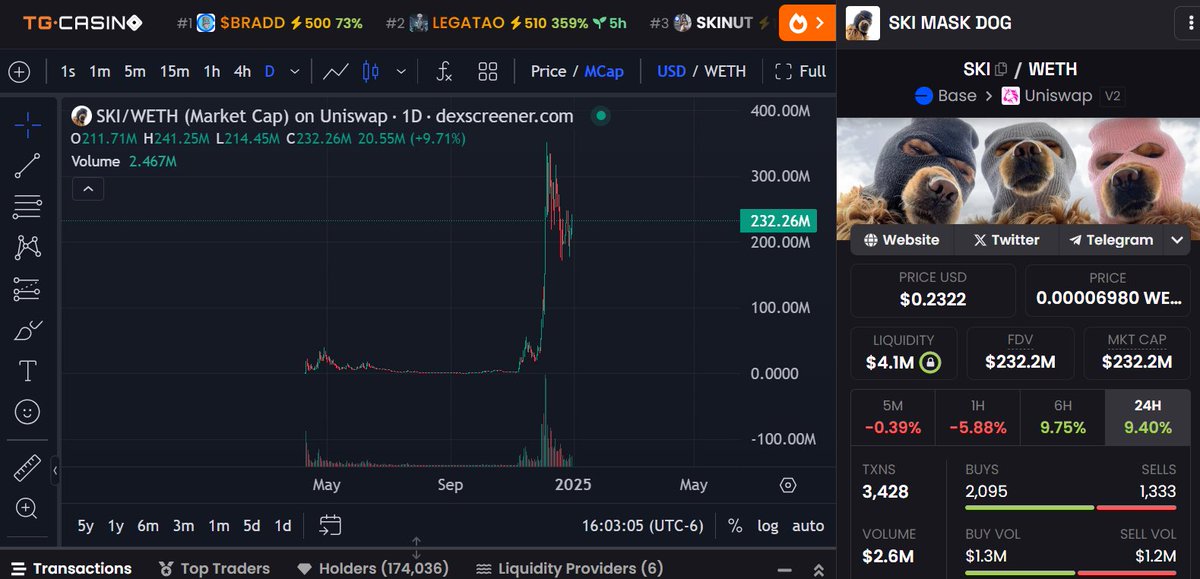Select the 1h timeframe
Viewport: 1200px width, 579px height.
[x=212, y=72]
